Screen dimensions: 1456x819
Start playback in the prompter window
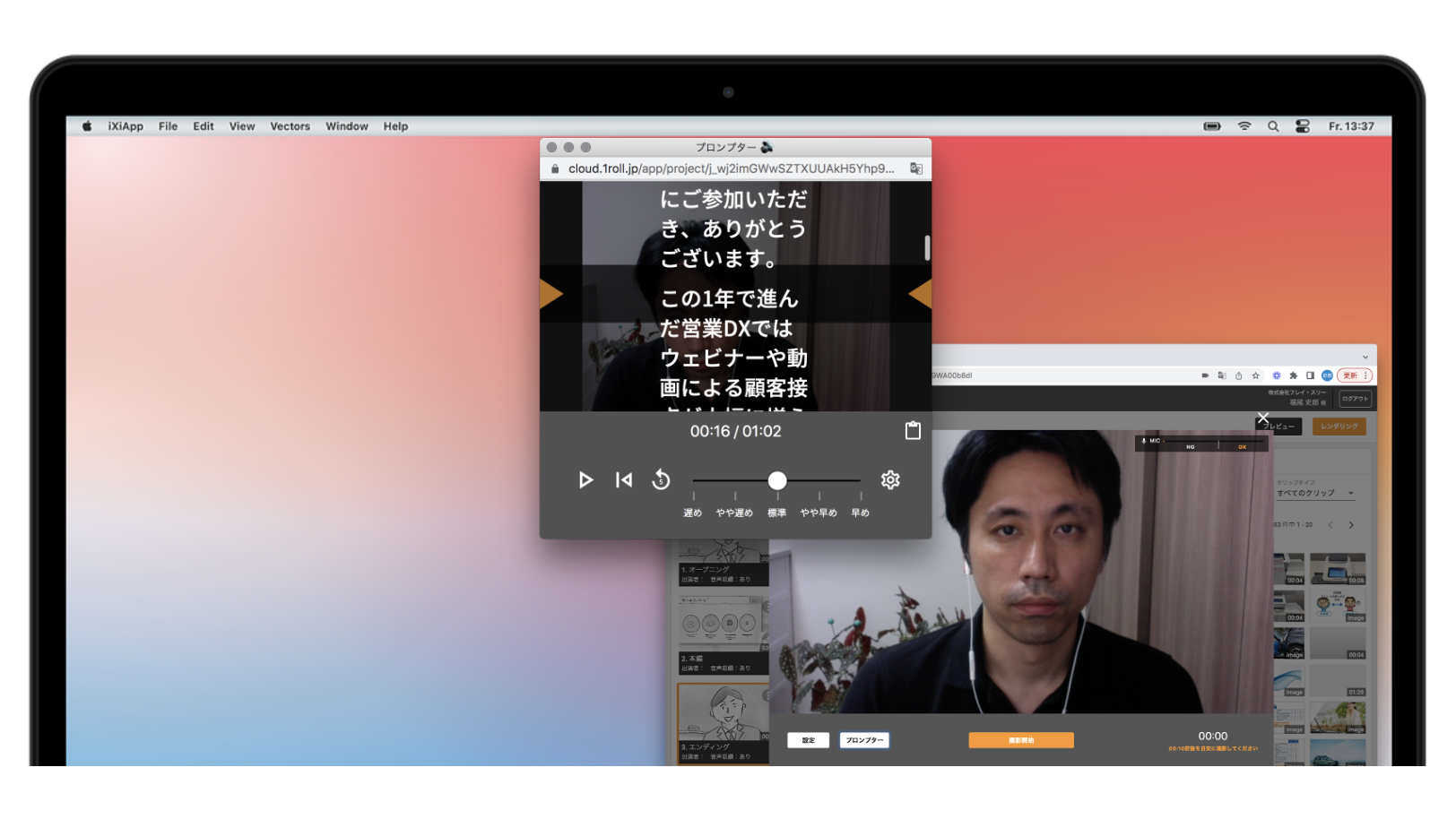(587, 480)
